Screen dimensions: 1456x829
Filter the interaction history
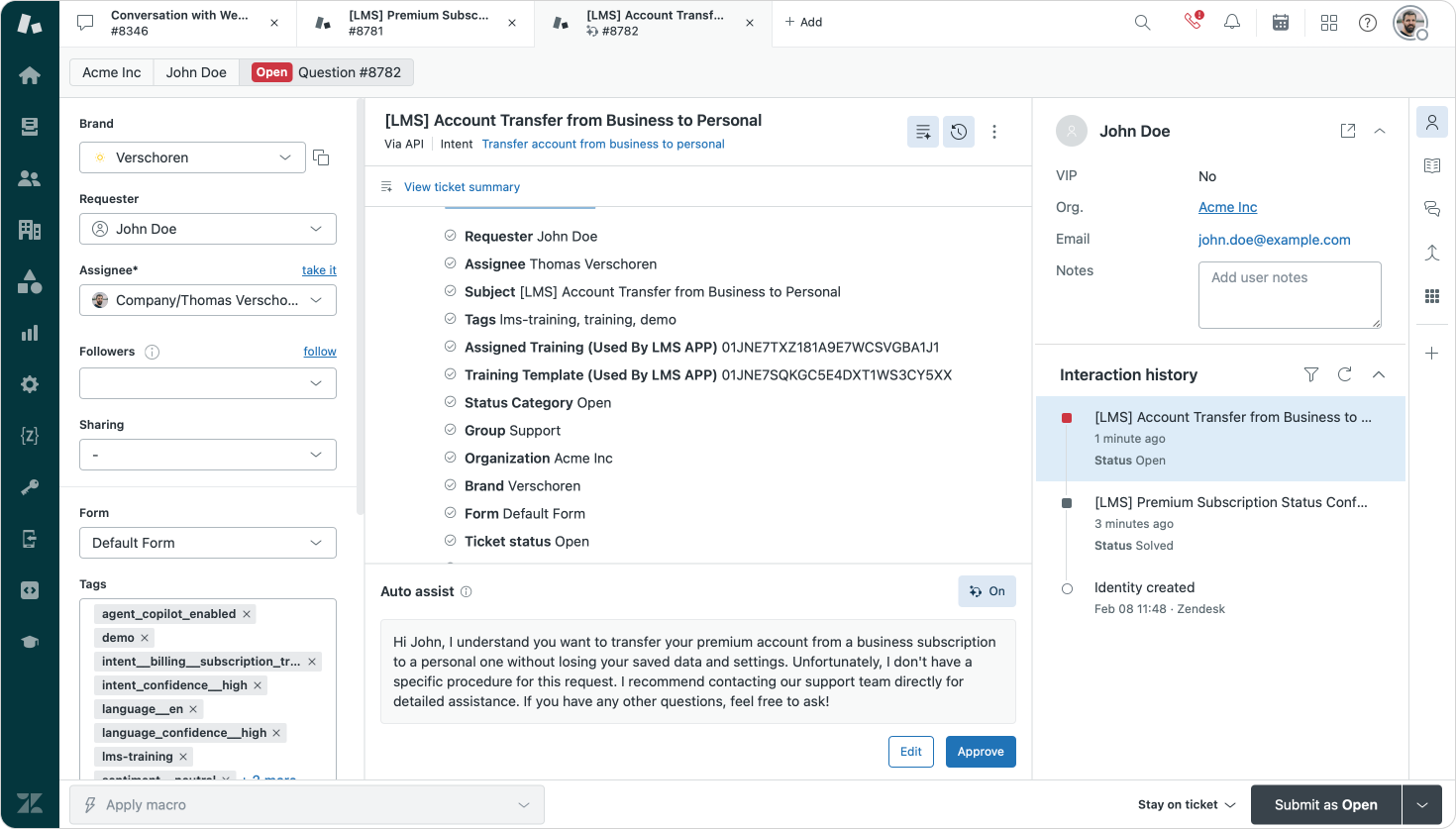point(1311,374)
